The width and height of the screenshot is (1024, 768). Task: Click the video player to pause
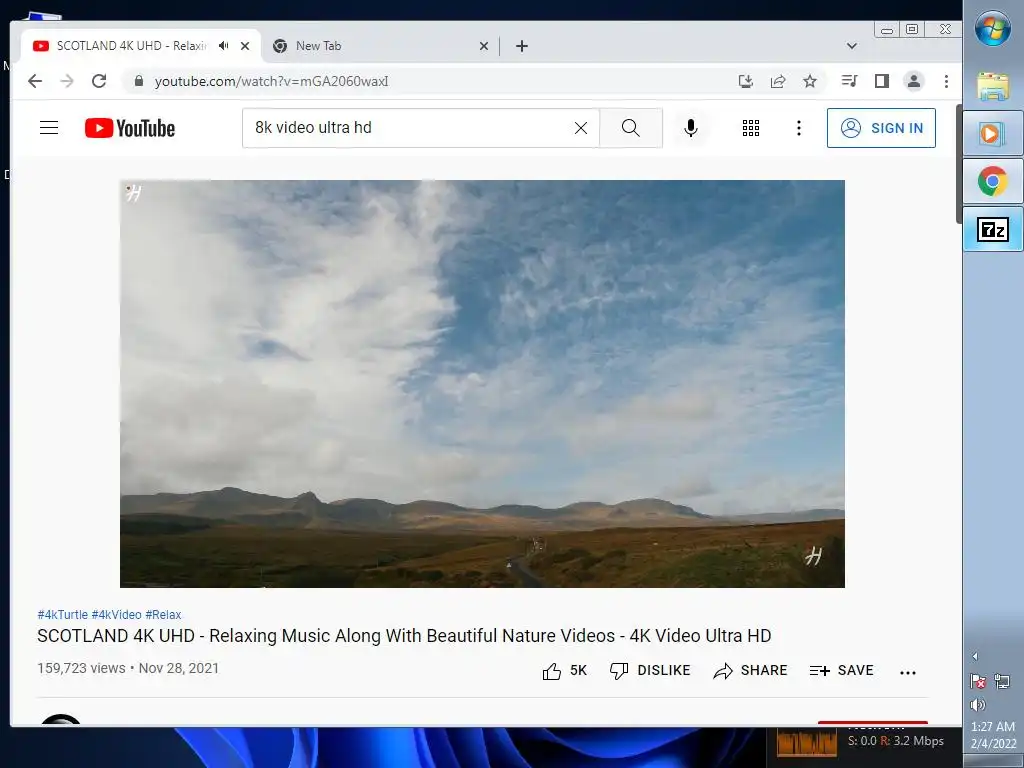(482, 383)
